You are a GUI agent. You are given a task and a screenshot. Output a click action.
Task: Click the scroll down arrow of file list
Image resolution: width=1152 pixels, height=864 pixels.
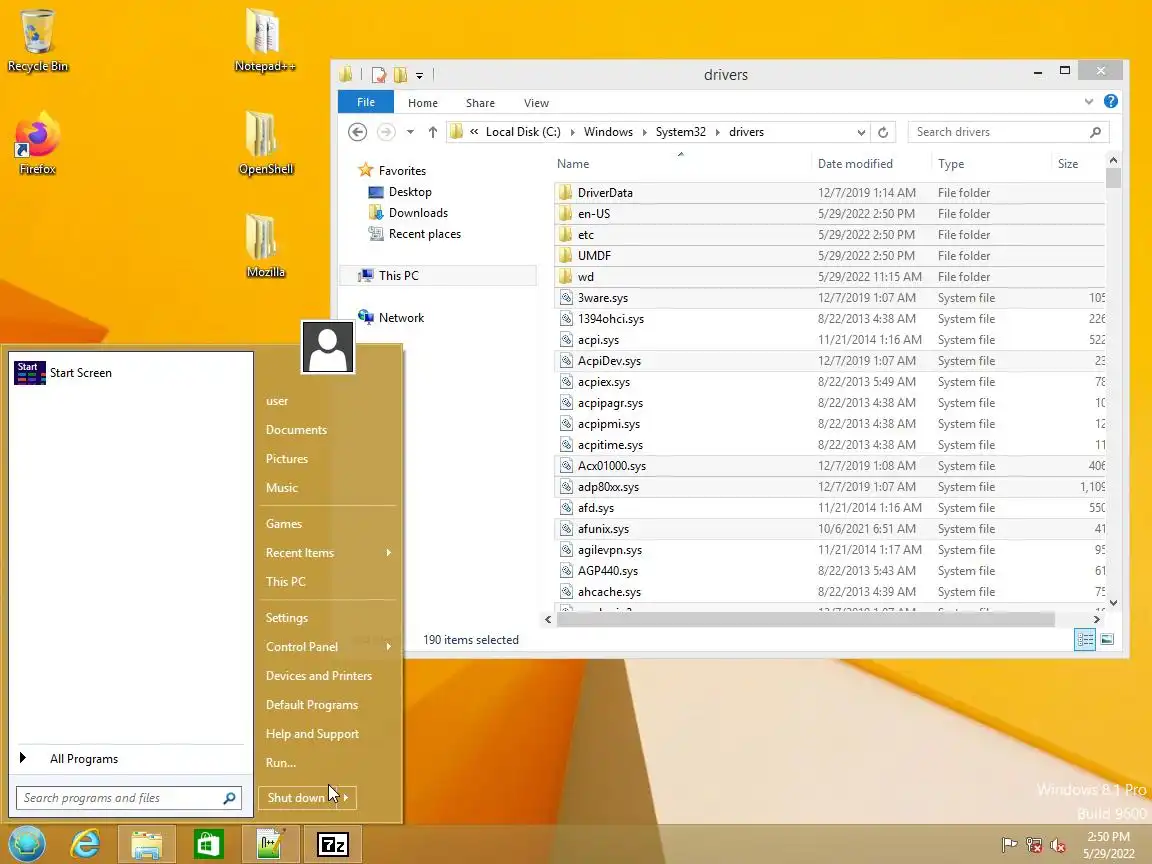[x=1113, y=602]
